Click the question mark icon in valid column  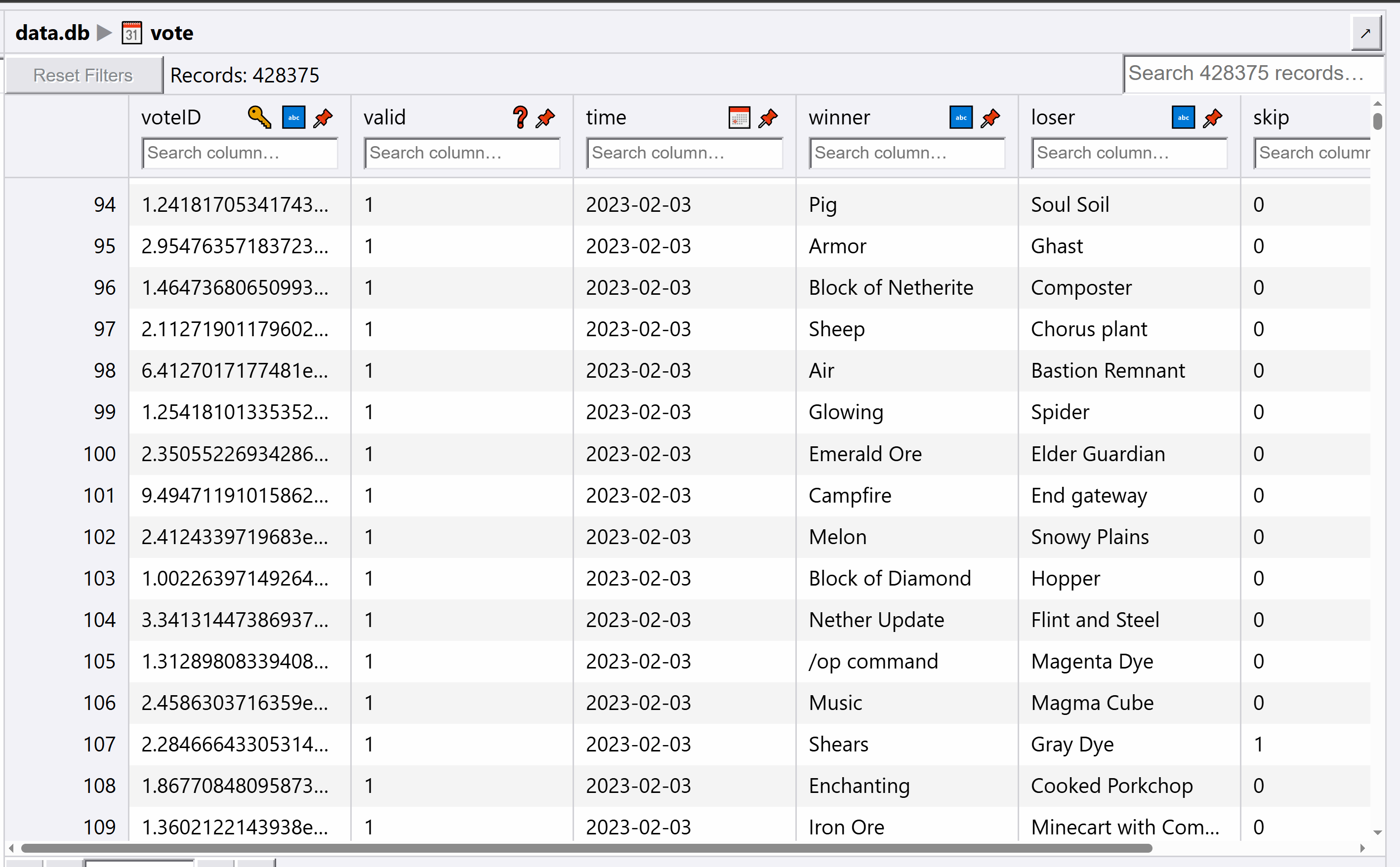(520, 118)
